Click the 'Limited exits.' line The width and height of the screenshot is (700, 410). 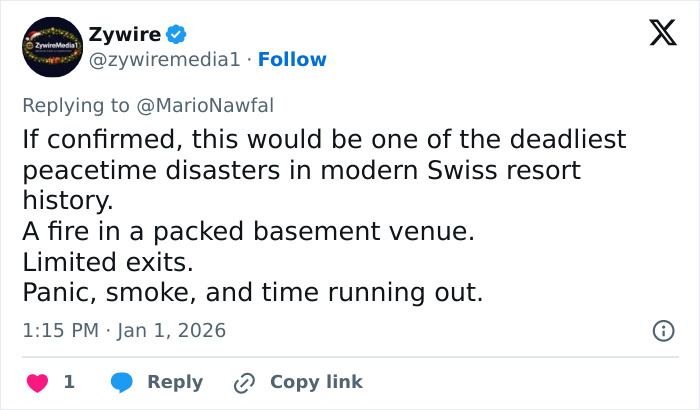click(108, 263)
